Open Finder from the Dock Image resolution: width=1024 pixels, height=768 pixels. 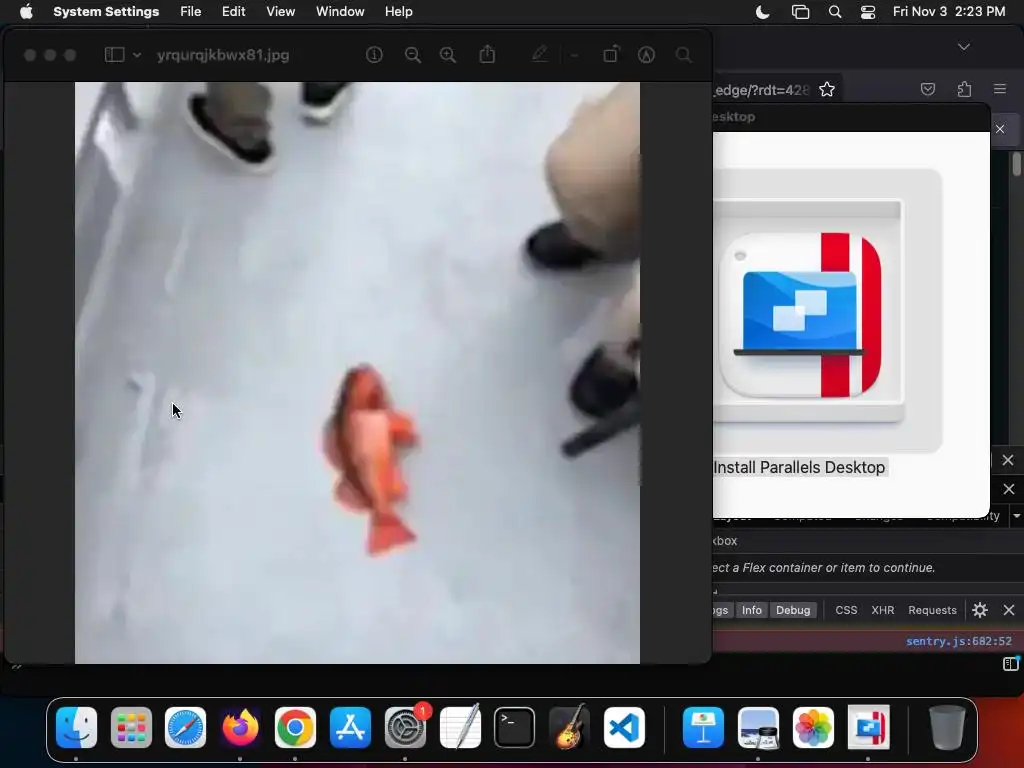(76, 728)
